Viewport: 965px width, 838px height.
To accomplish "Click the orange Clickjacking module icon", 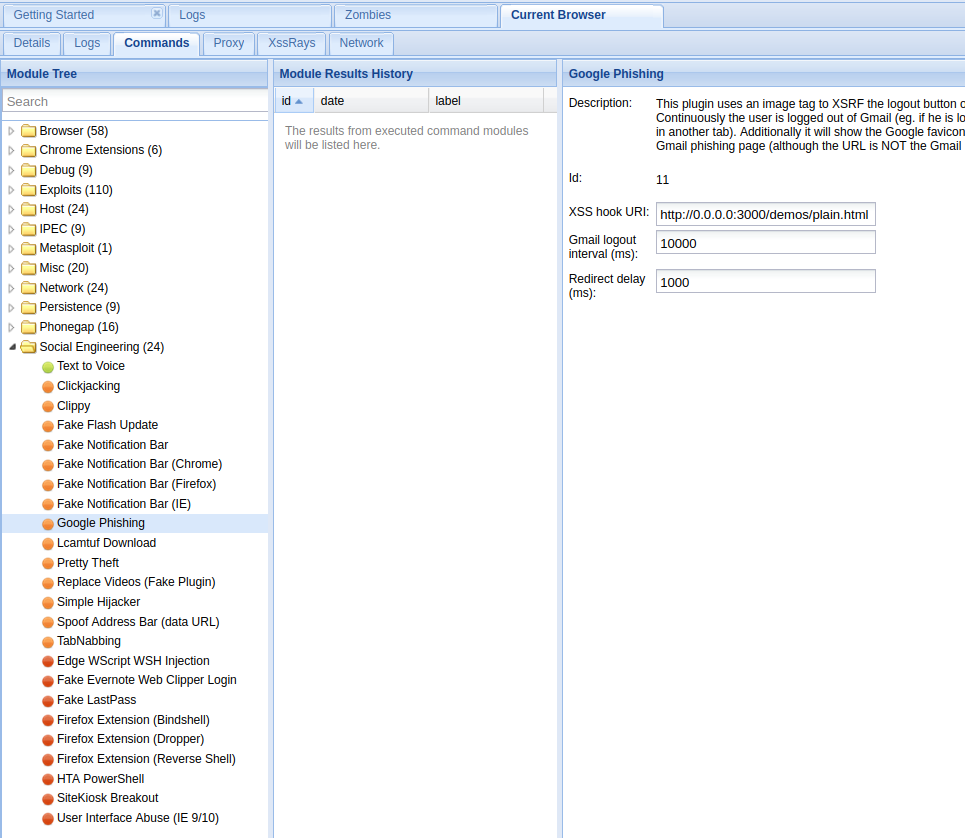I will tap(48, 386).
